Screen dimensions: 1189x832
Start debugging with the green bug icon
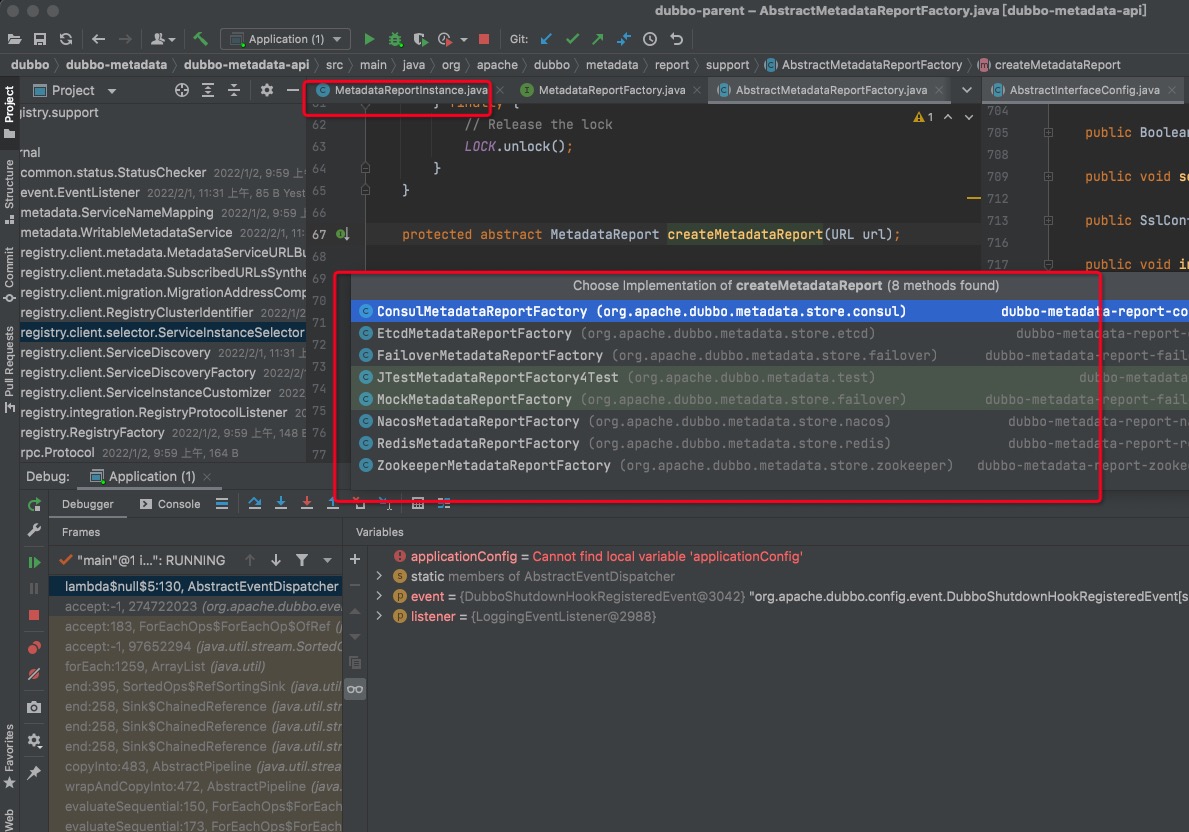394,39
